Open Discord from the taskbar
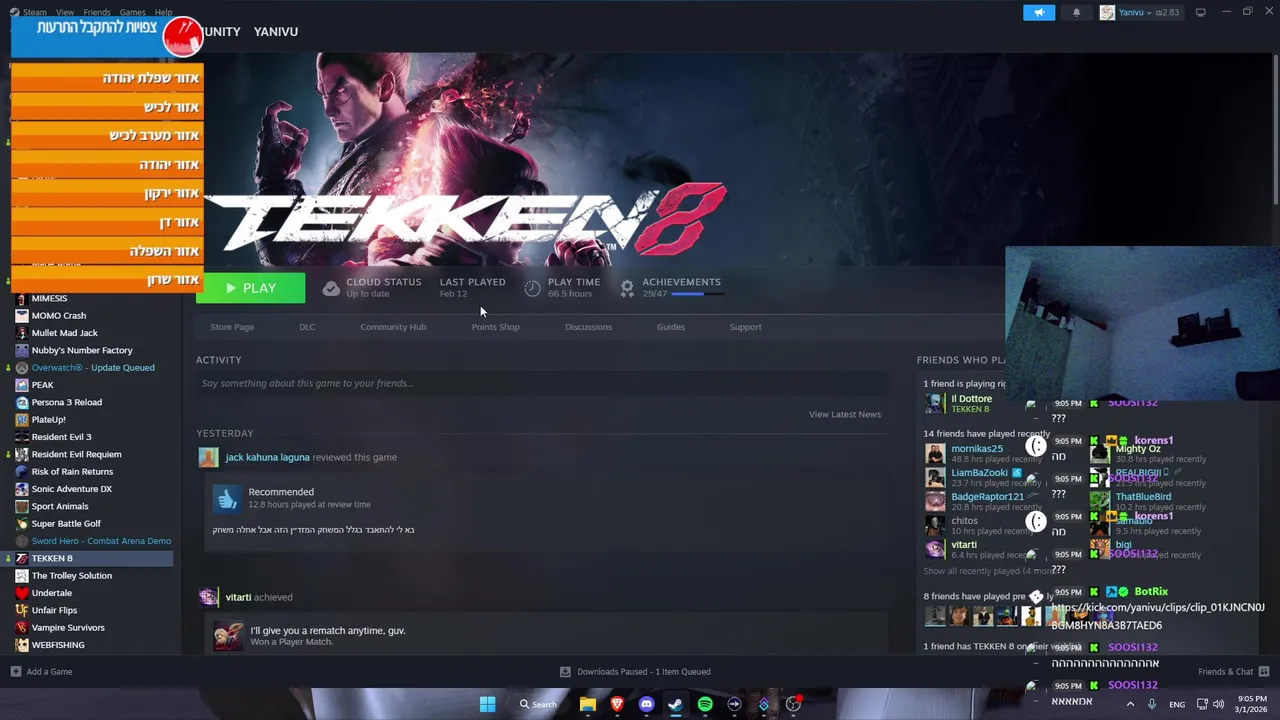Screen dimensions: 1280x720 pyautogui.click(x=646, y=704)
